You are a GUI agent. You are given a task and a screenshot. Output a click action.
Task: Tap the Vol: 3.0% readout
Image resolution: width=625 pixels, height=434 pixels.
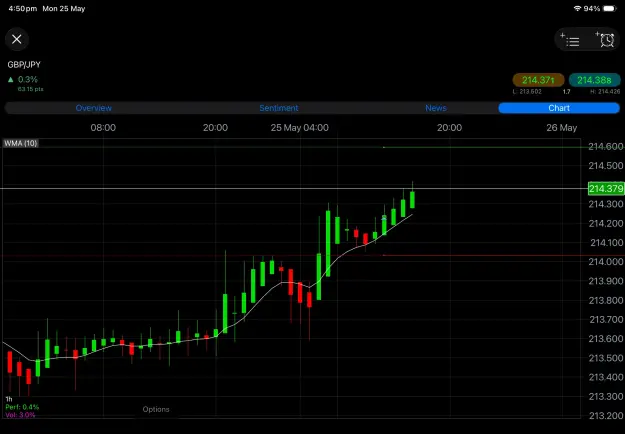tap(20, 415)
